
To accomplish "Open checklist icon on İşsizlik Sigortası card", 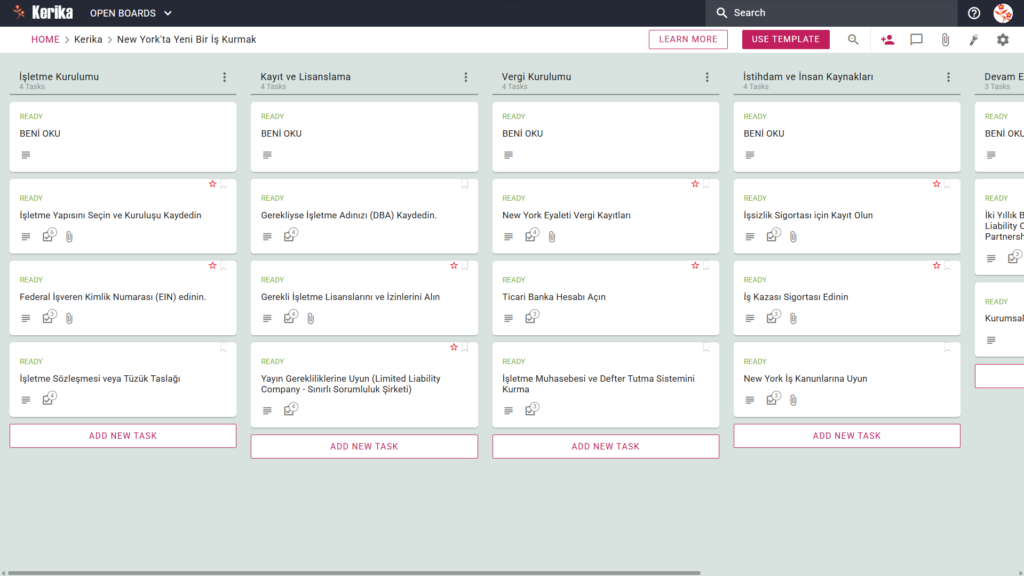I will click(x=773, y=235).
